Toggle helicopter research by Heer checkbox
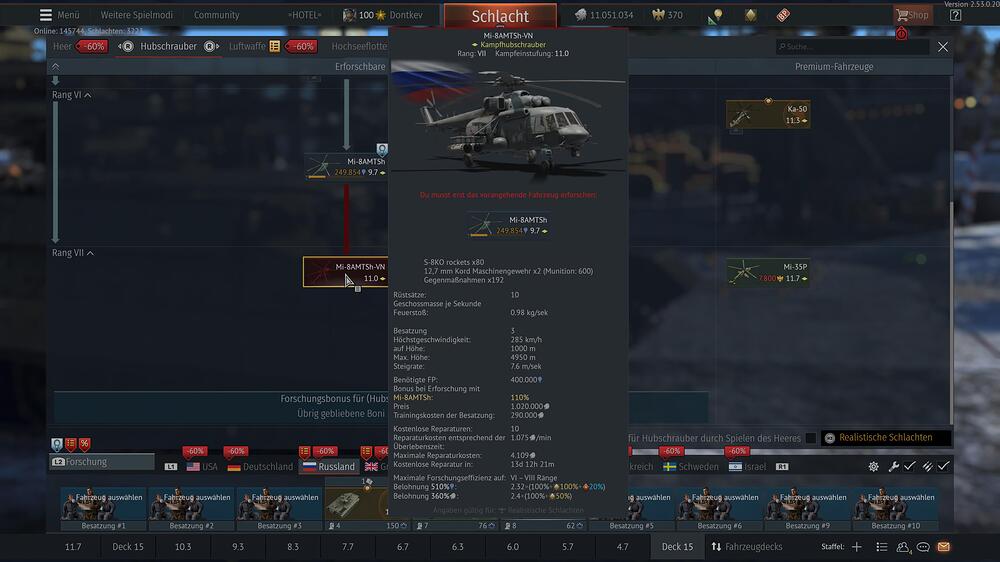This screenshot has height=562, width=1000. [811, 438]
